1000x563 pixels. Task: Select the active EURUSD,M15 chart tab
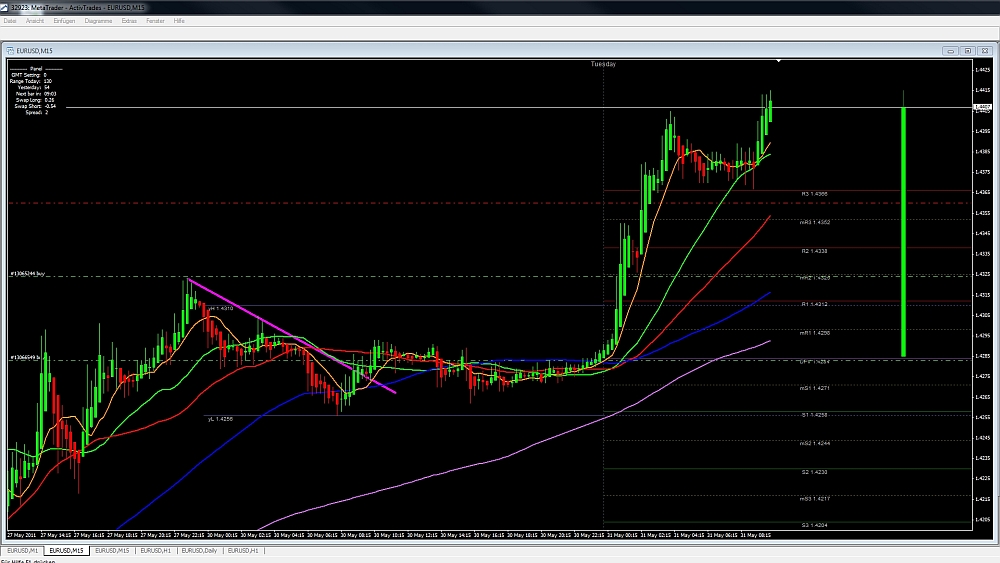coord(66,550)
